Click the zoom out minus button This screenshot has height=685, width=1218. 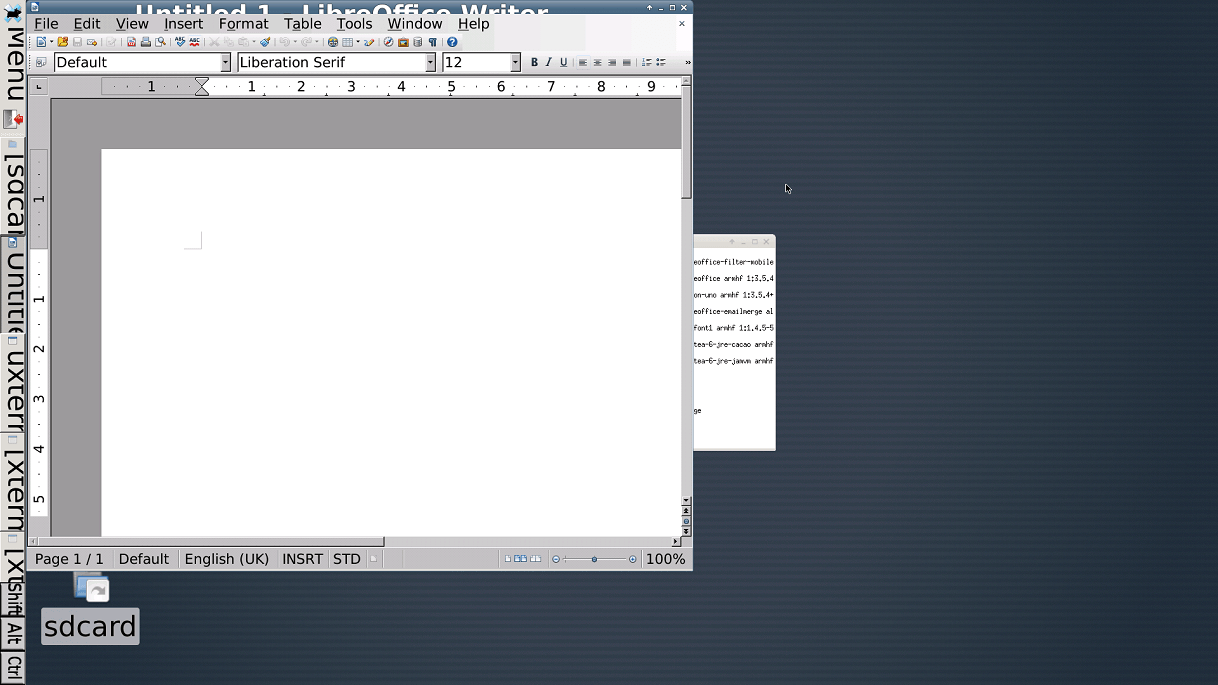556,559
